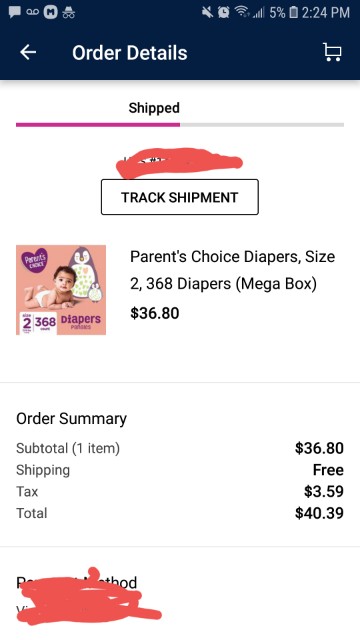Tap the Wi-Fi signal status icon
The image size is (360, 640).
tap(242, 13)
